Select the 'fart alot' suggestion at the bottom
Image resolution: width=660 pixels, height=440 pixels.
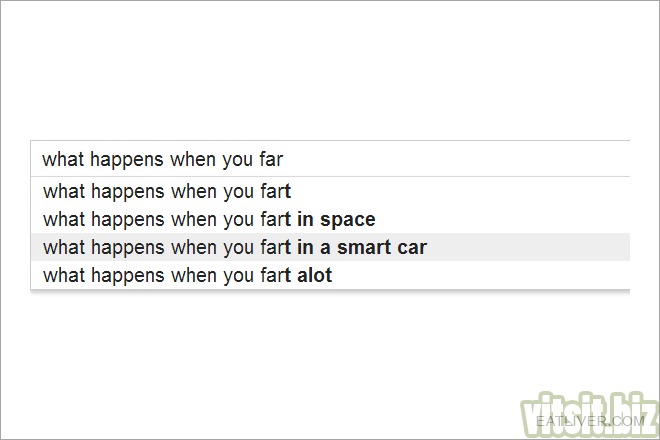coord(330,275)
